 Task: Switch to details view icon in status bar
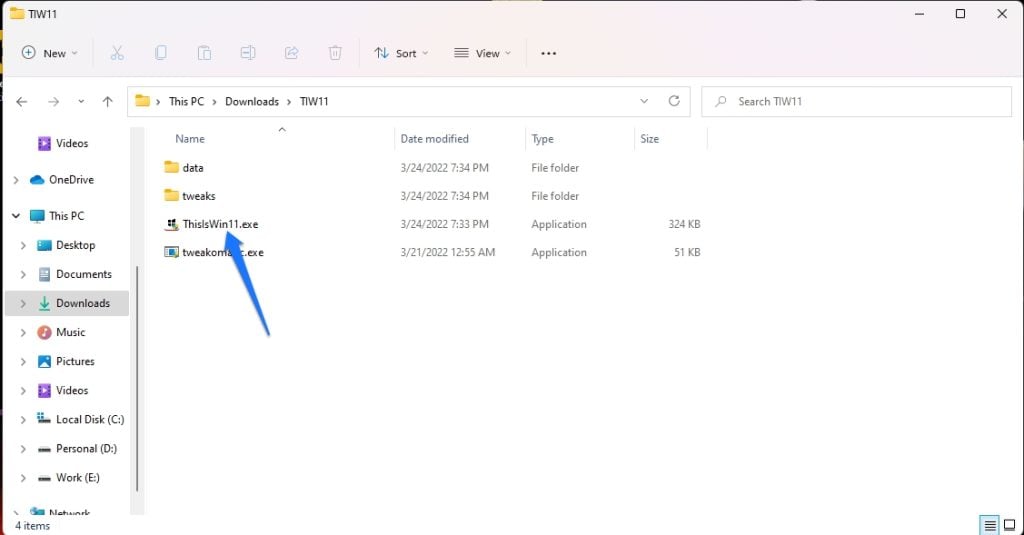pyautogui.click(x=990, y=525)
